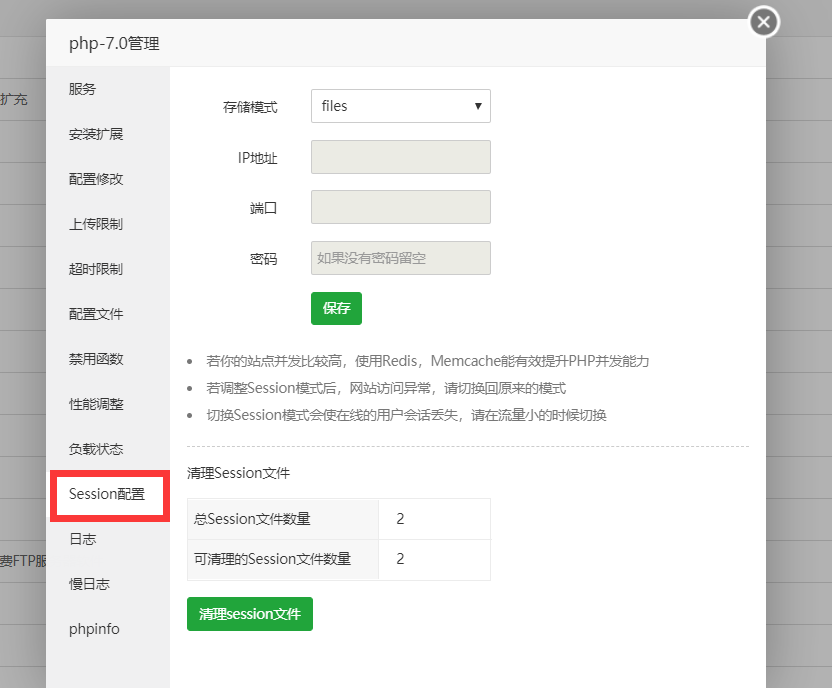Open the 超时限制 tab
The width and height of the screenshot is (832, 688).
(x=96, y=269)
